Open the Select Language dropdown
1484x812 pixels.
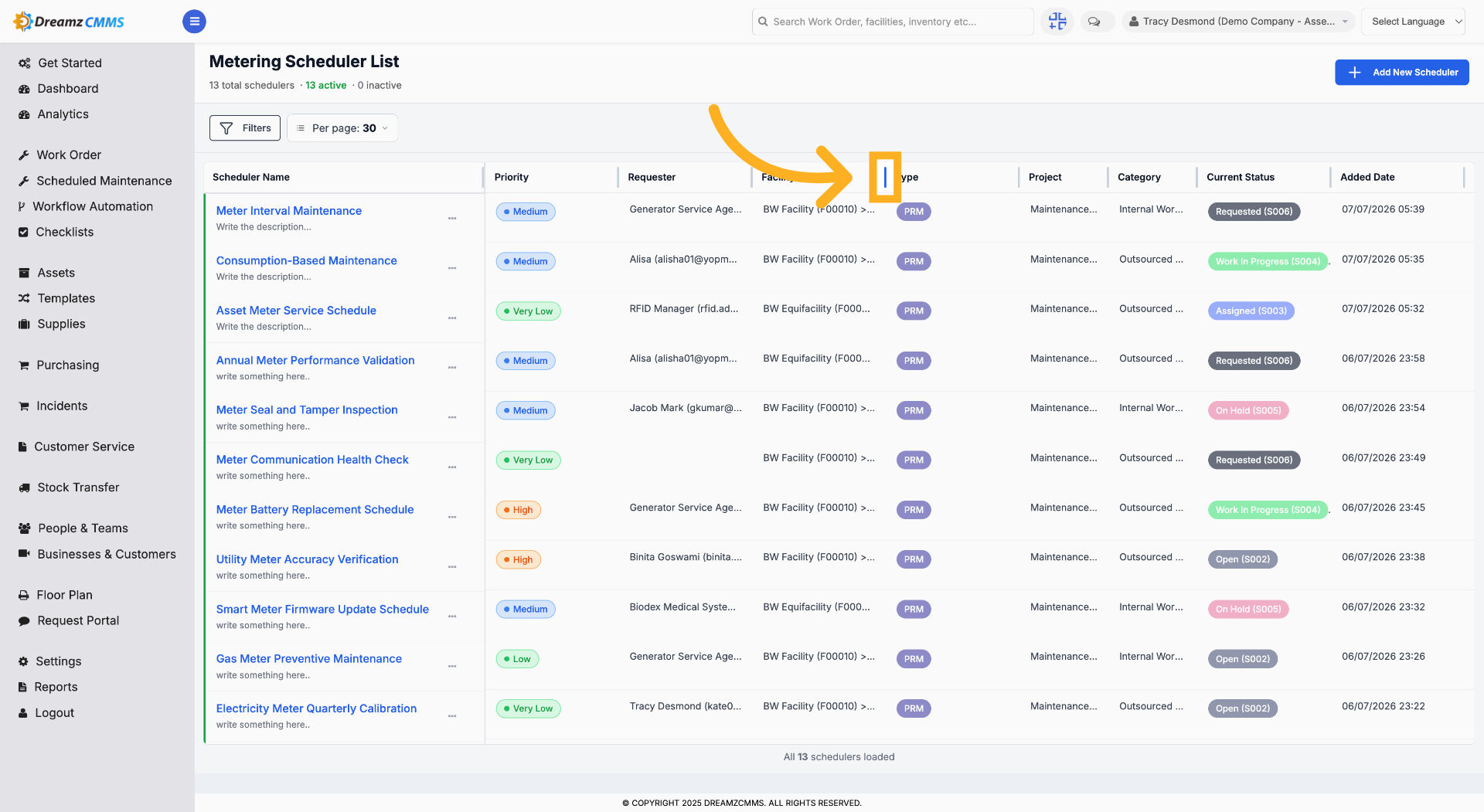(1413, 22)
